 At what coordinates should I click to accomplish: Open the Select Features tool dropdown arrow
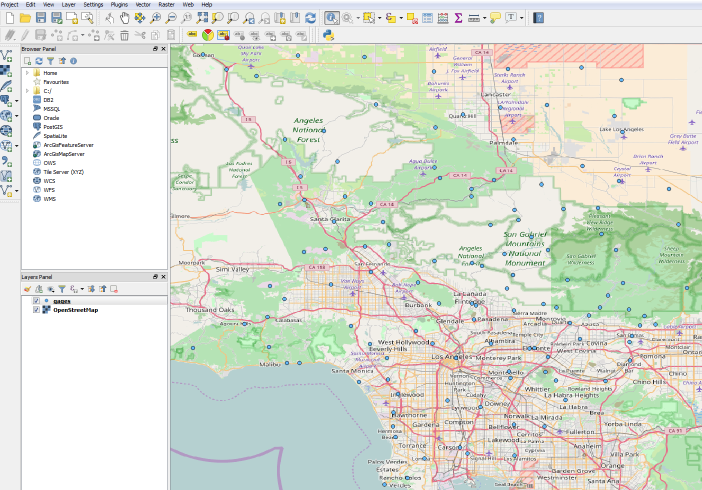pos(380,18)
